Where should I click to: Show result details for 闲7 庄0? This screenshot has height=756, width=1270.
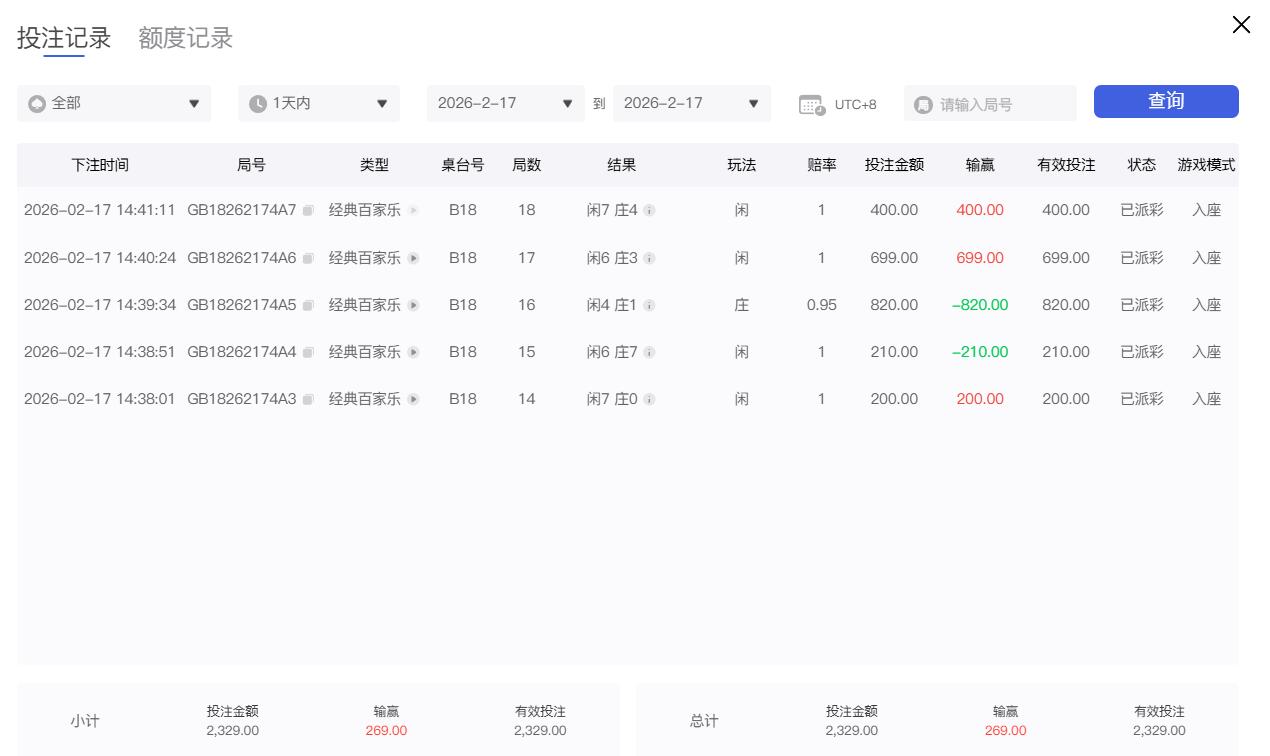(x=649, y=400)
